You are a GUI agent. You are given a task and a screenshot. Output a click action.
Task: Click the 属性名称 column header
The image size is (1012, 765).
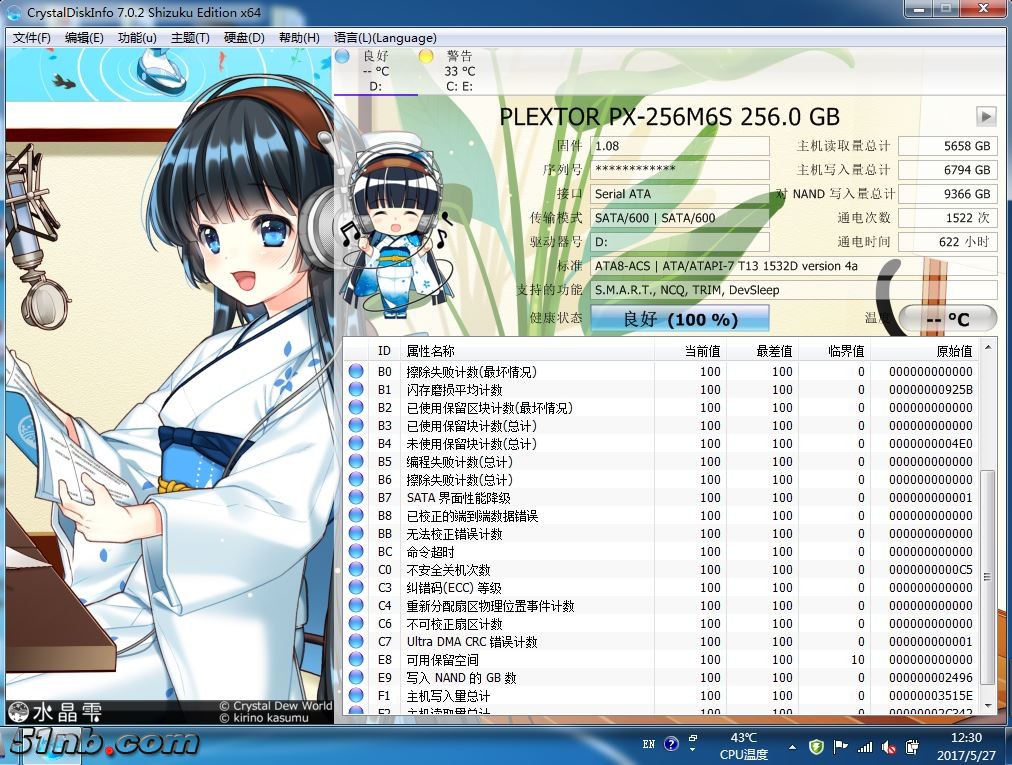coord(527,351)
